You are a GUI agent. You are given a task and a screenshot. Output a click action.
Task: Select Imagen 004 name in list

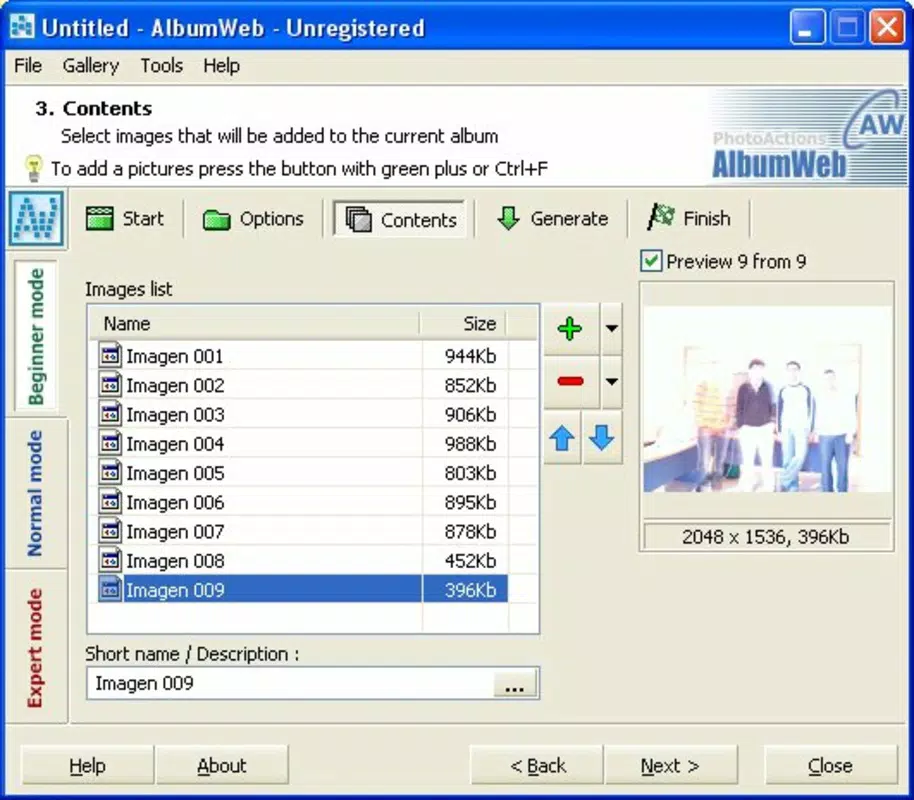[175, 444]
